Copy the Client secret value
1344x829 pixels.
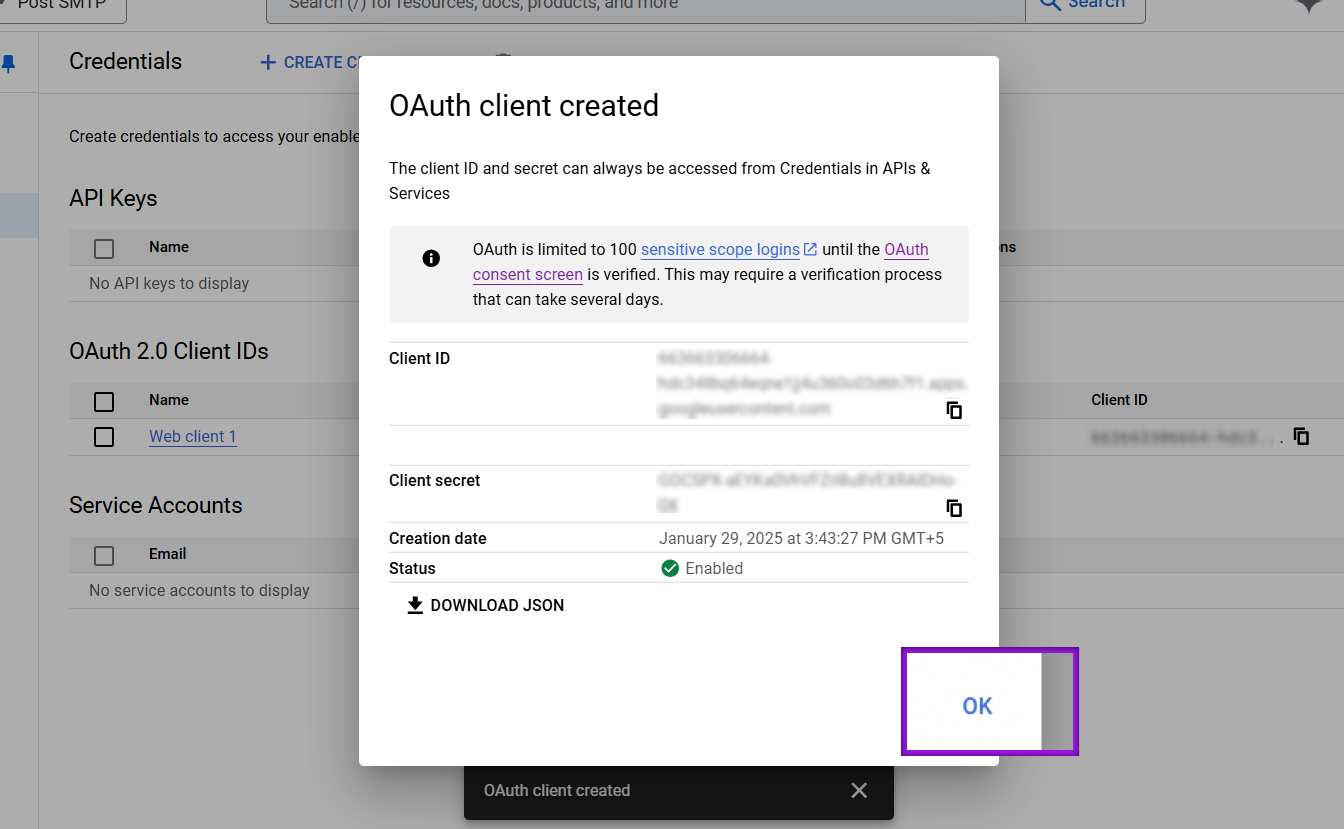click(954, 508)
